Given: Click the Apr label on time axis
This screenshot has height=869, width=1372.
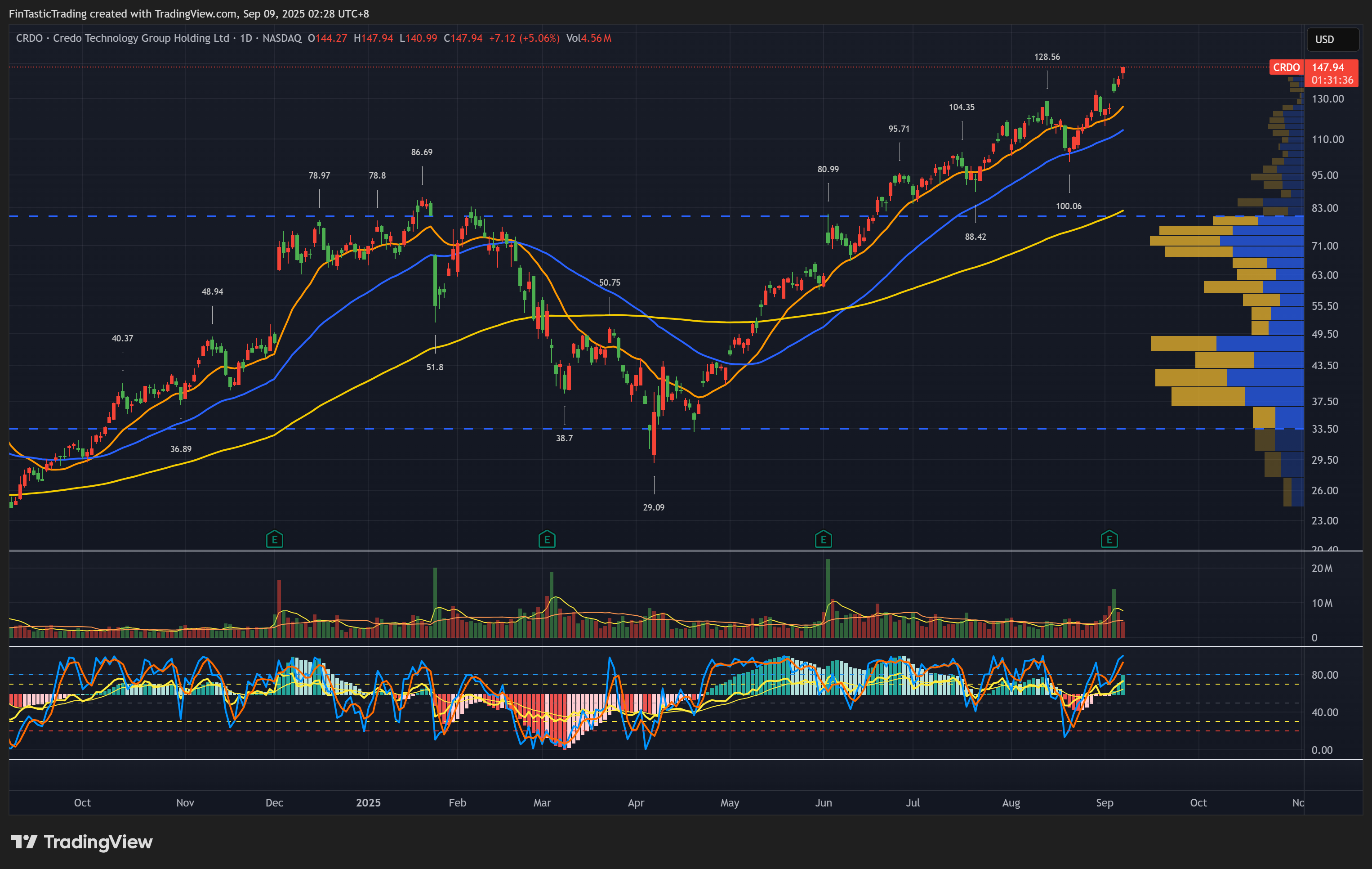Looking at the screenshot, I should point(636,802).
